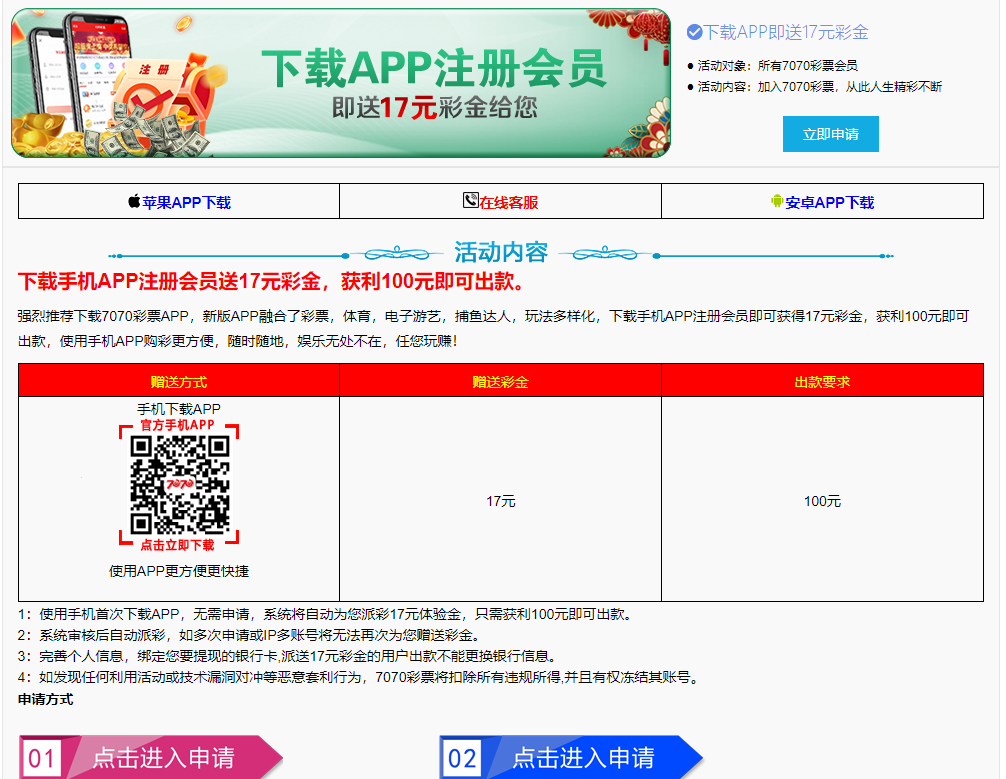Open 在线客服 online support link
The width and height of the screenshot is (1006, 779).
[x=508, y=202]
